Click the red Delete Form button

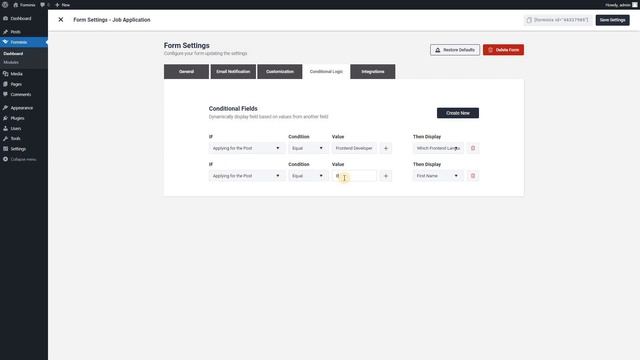pos(503,50)
